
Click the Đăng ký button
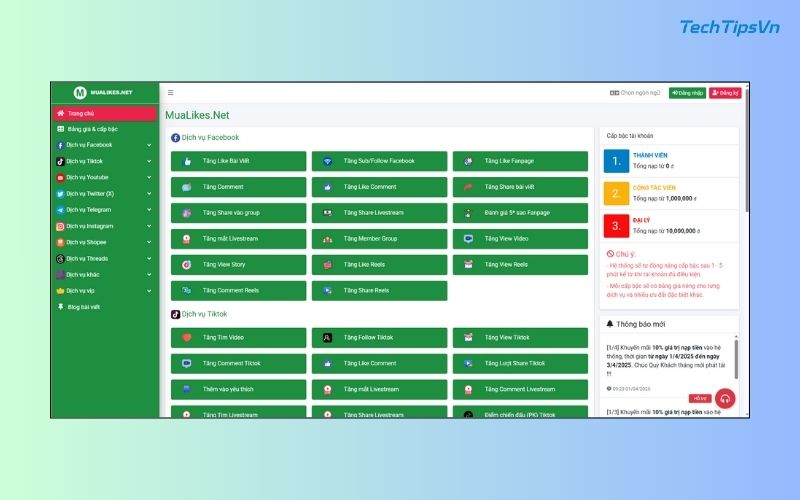(x=725, y=93)
